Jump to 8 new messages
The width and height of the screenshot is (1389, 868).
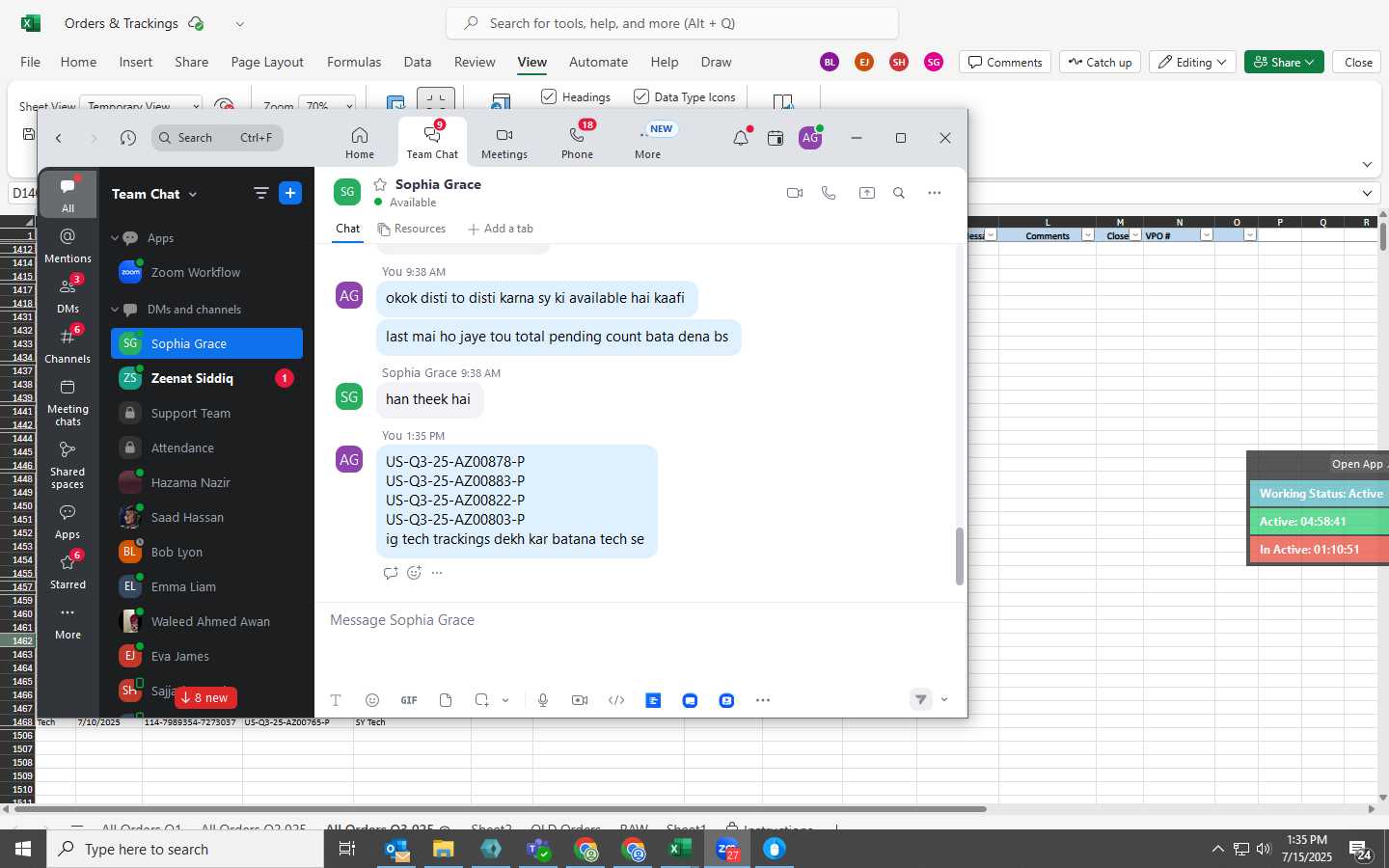click(205, 697)
